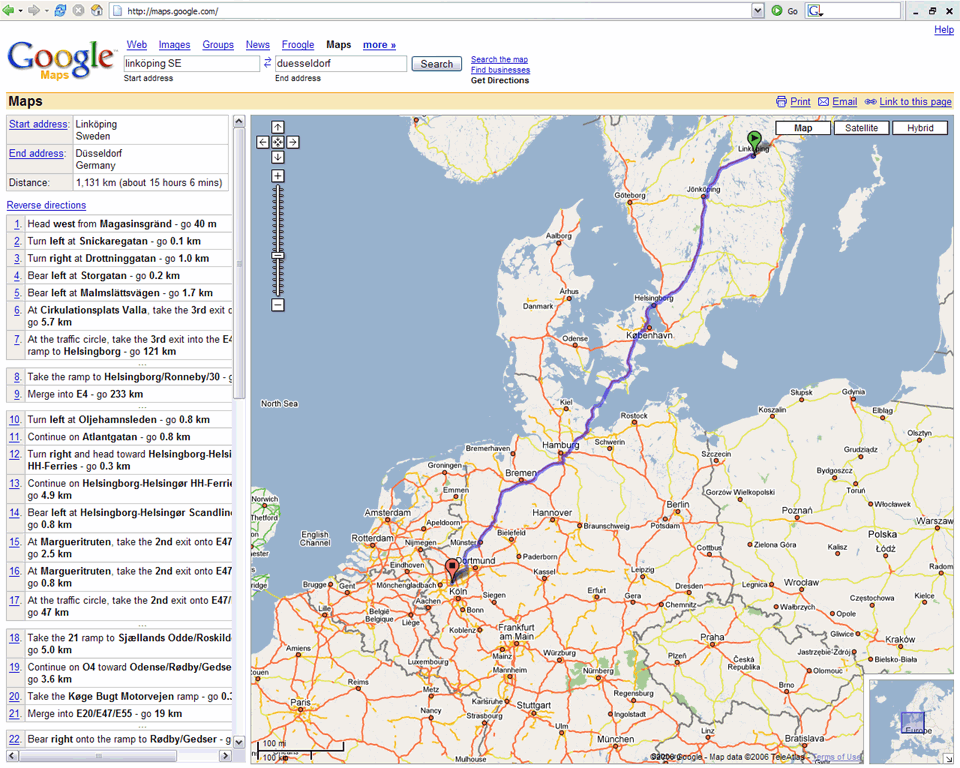Viewport: 960px width, 768px height.
Task: Click the map zoom slider handle
Action: tap(278, 255)
